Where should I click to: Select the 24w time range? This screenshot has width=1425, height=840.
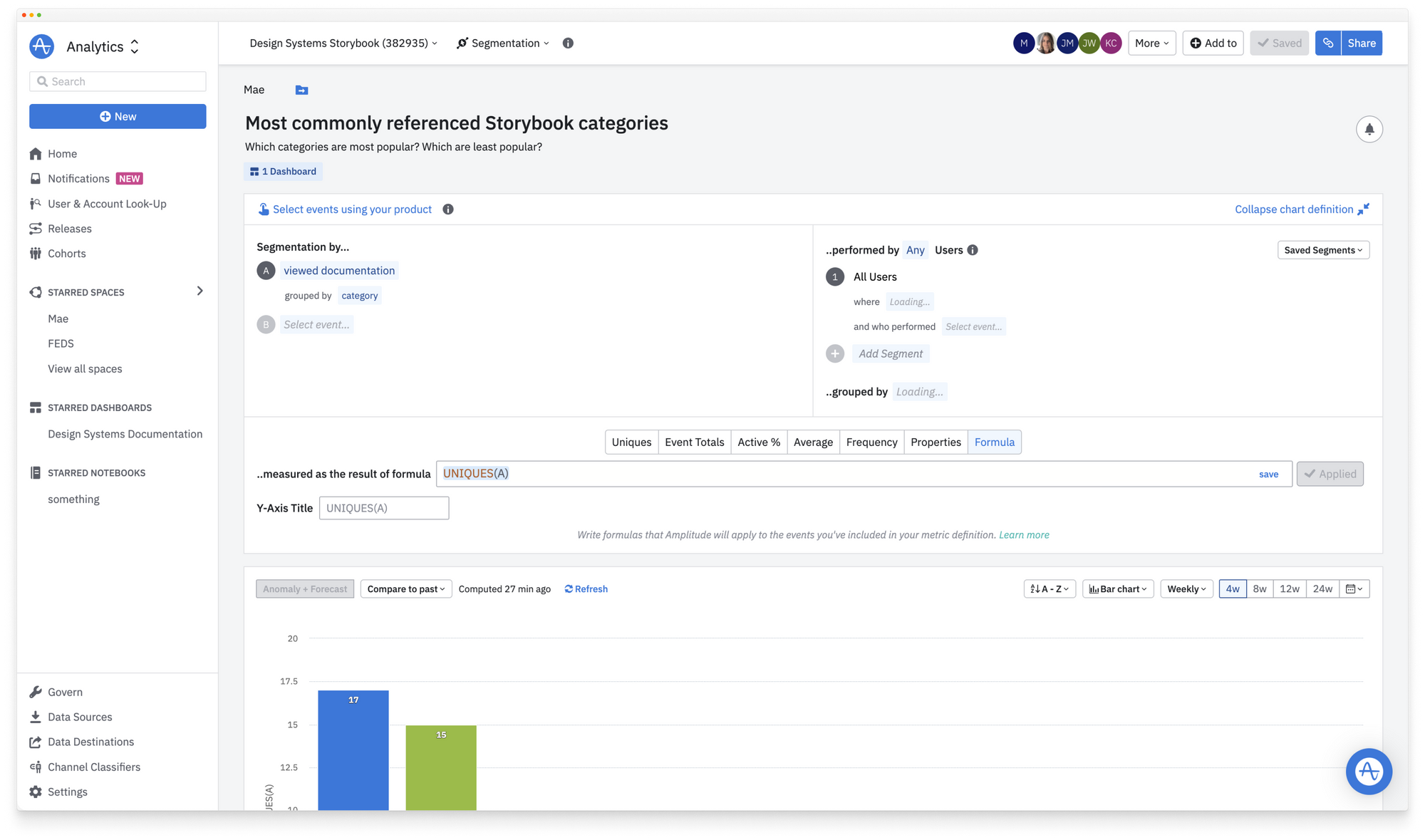(x=1322, y=589)
